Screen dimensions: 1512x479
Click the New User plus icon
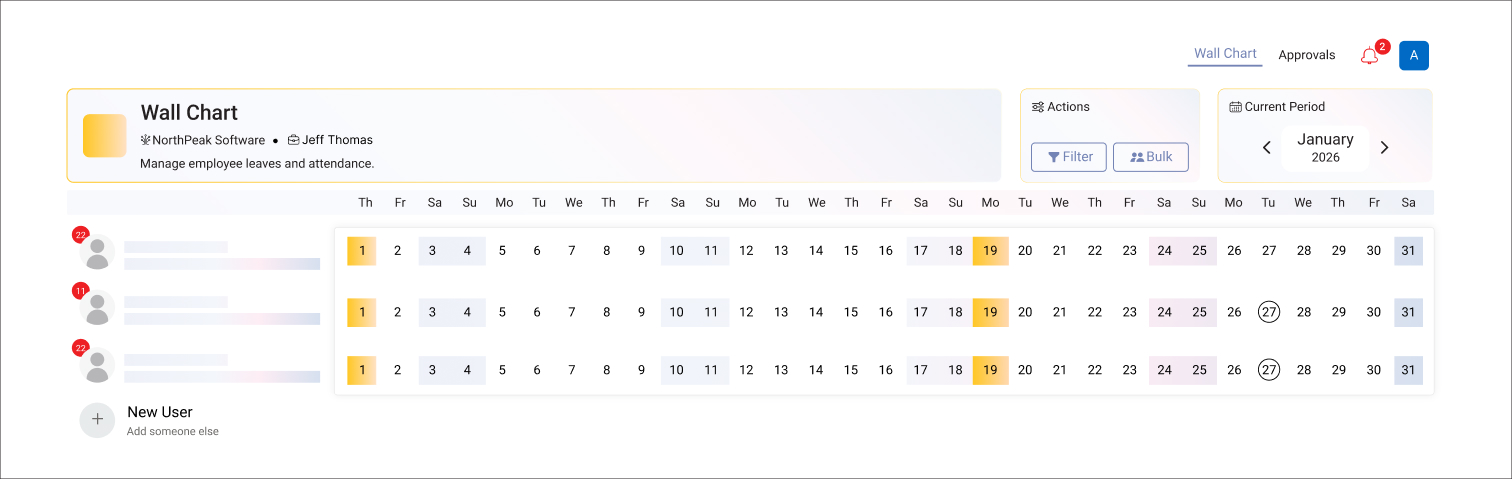pyautogui.click(x=97, y=420)
